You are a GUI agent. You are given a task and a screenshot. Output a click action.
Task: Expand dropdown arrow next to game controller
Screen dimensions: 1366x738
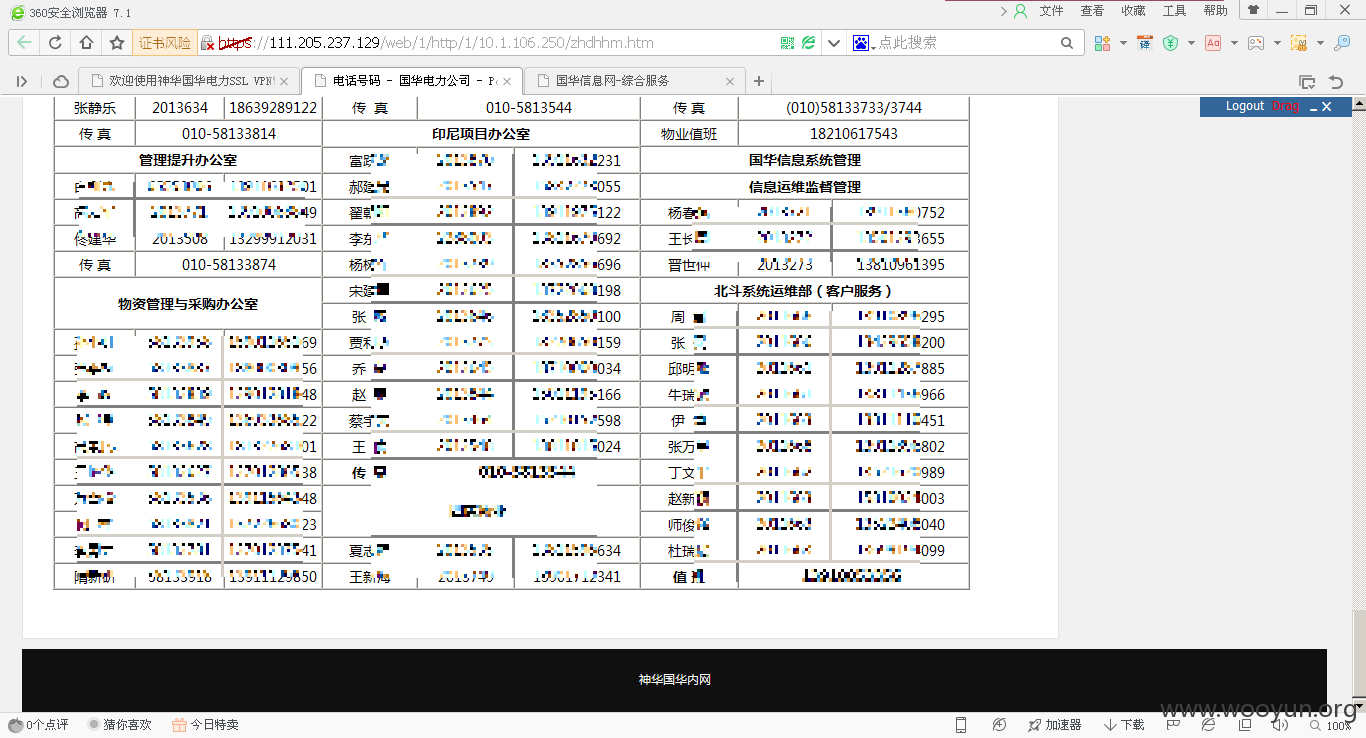(1277, 43)
